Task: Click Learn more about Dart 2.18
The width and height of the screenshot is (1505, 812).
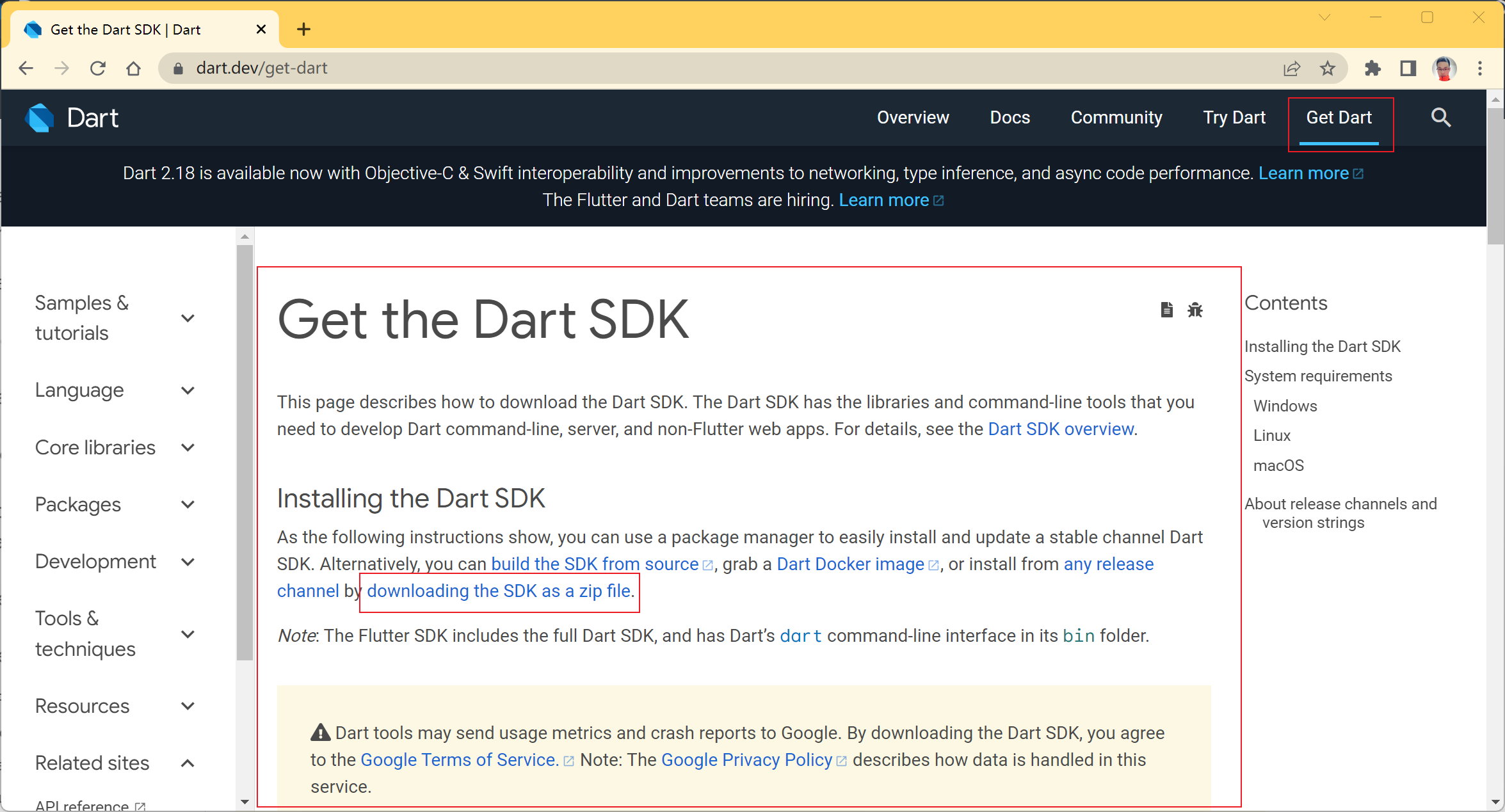Action: [x=1310, y=173]
